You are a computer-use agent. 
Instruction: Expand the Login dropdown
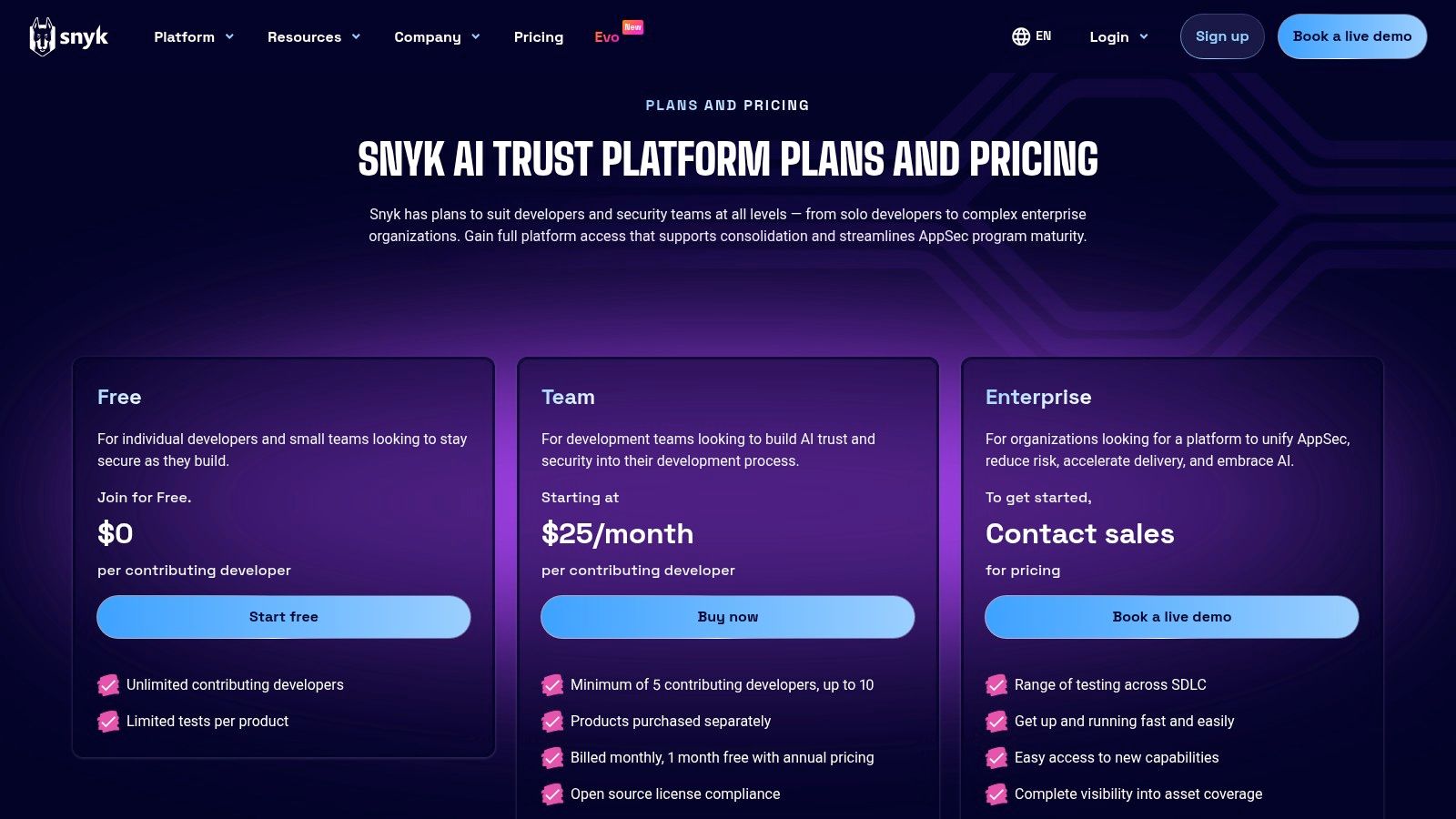point(1117,36)
